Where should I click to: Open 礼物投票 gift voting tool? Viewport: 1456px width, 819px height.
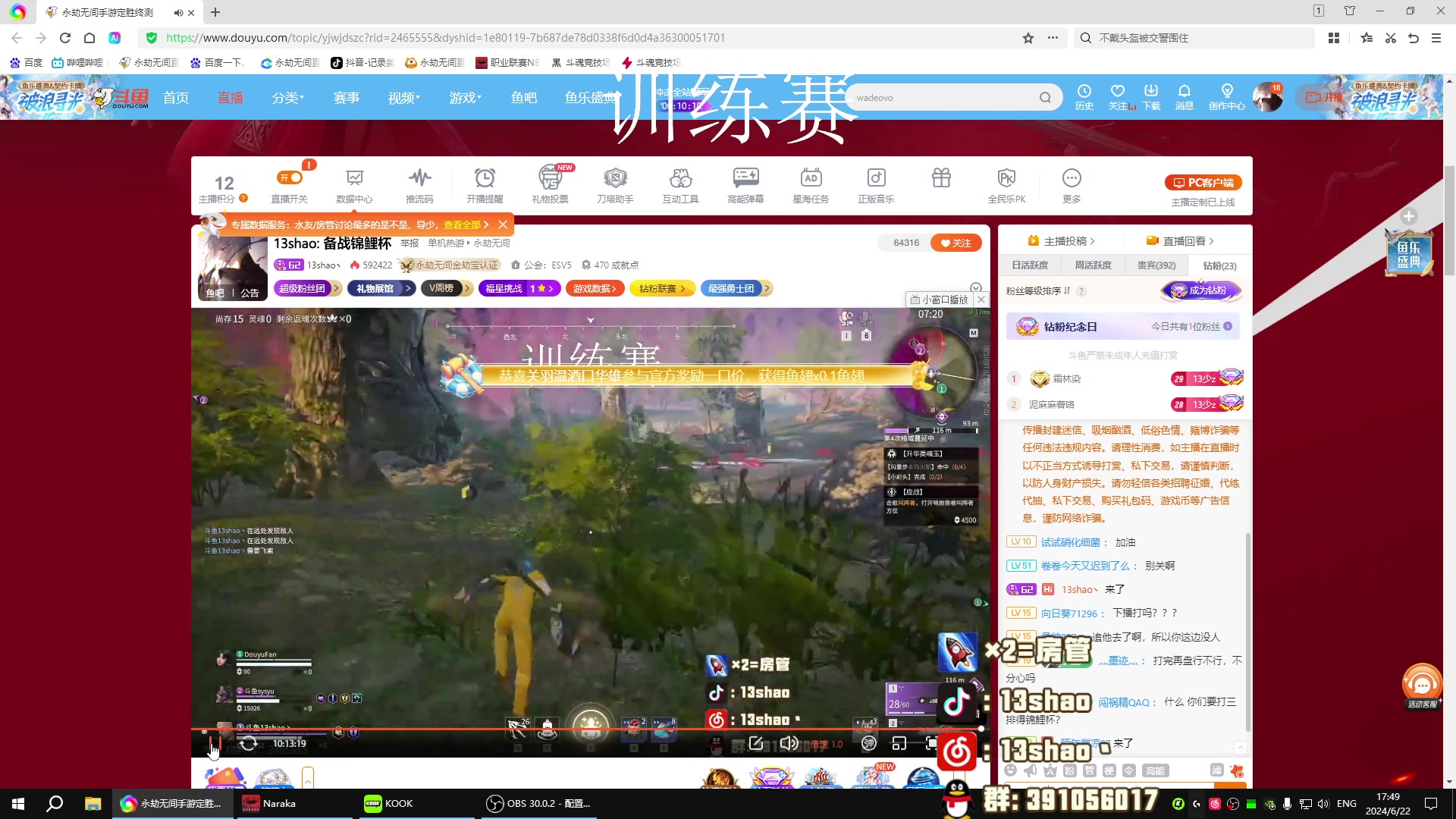(x=550, y=186)
